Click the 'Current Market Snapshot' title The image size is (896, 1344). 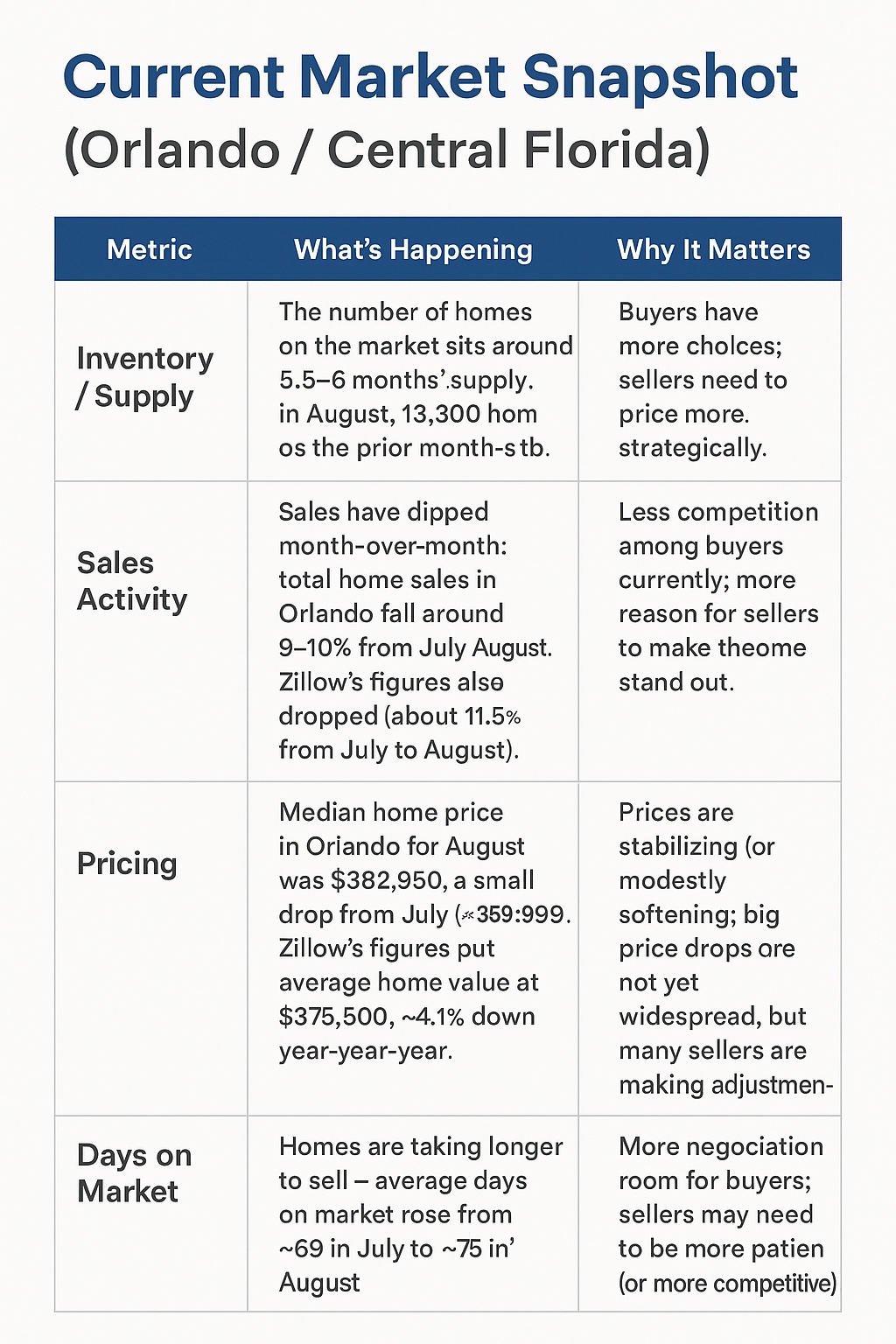click(x=430, y=77)
